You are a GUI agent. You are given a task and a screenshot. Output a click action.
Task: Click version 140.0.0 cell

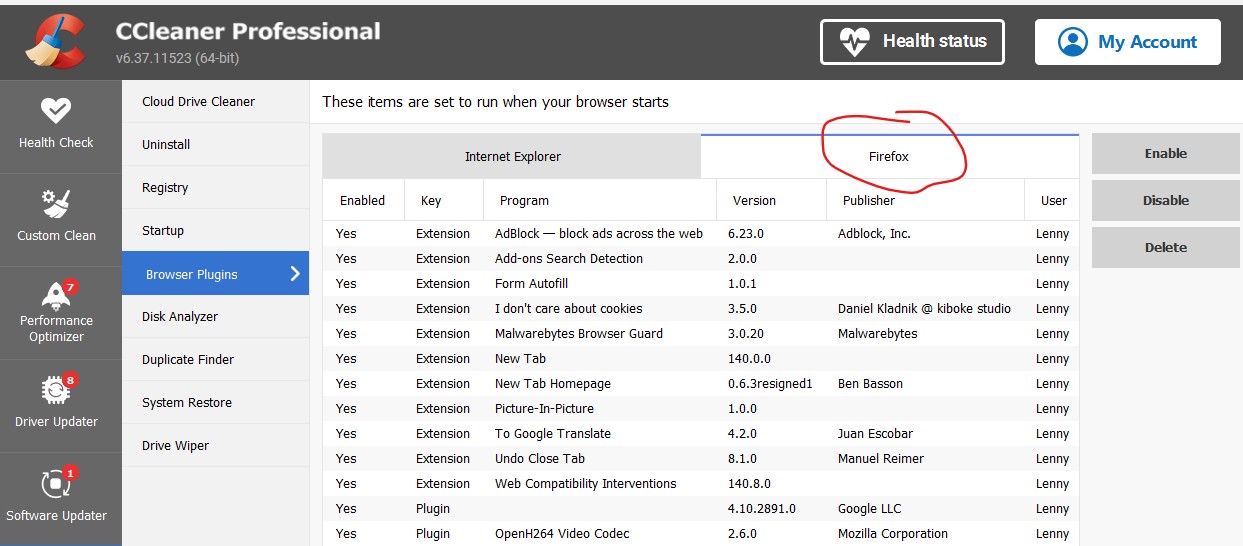point(751,359)
